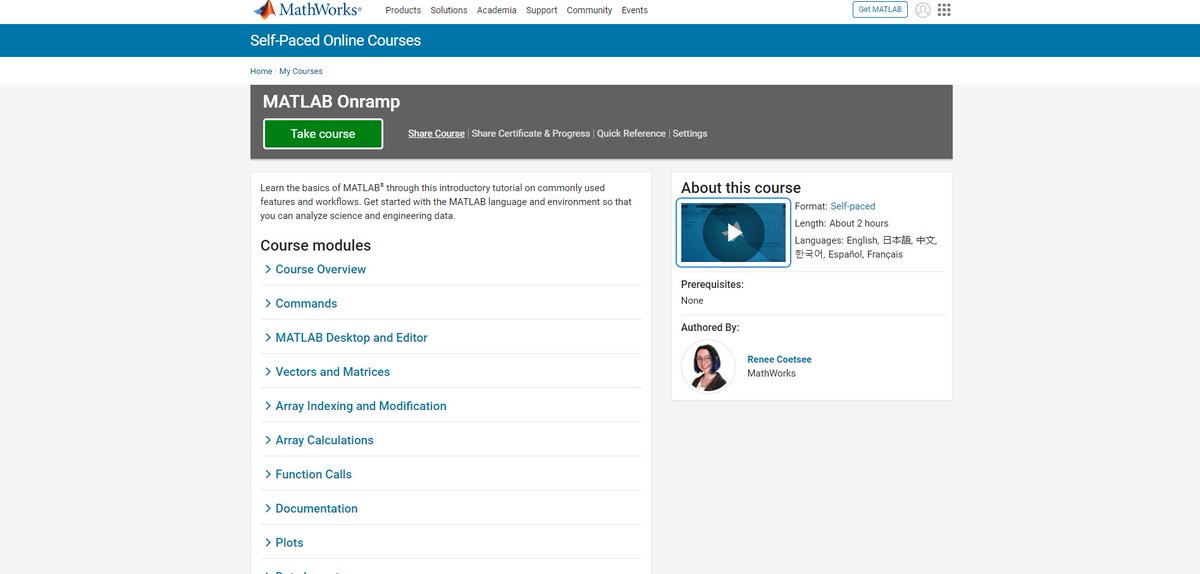The width and height of the screenshot is (1200, 574).
Task: Click the 'Course modules' heading
Action: (x=316, y=245)
